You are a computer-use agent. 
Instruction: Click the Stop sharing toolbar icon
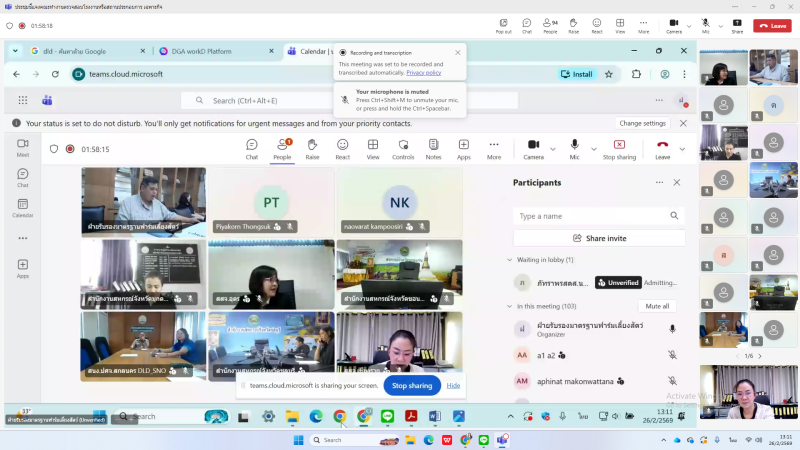[x=619, y=147]
